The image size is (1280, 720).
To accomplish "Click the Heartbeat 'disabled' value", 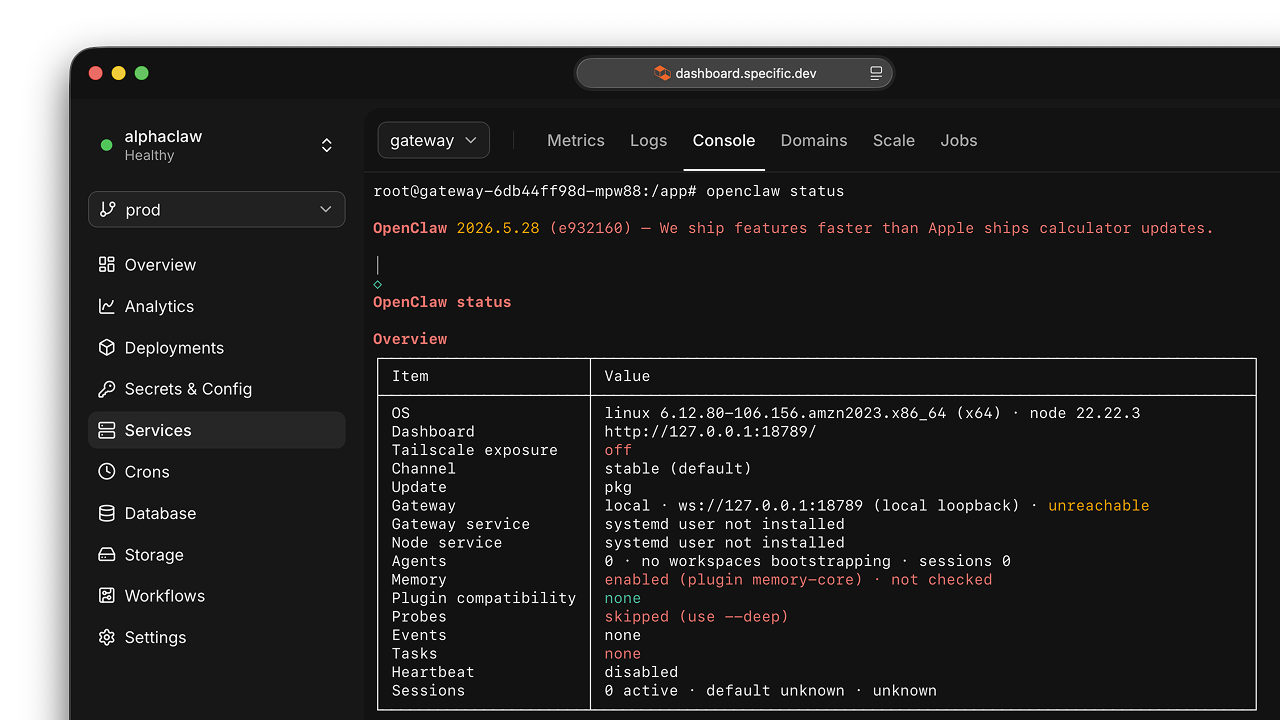I will point(641,672).
